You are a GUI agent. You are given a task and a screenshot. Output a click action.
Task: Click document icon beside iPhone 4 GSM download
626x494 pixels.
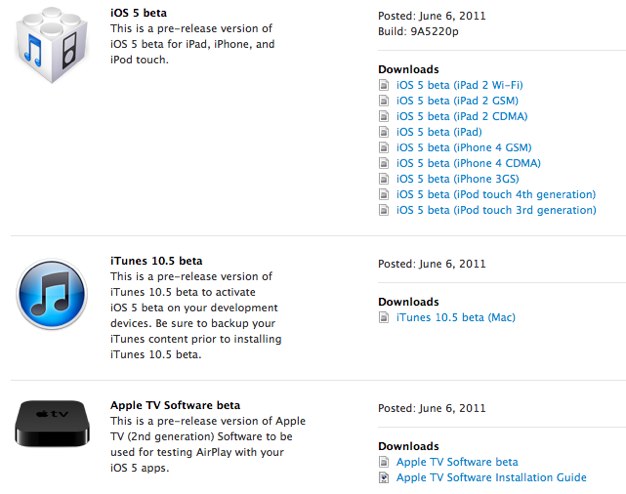pyautogui.click(x=384, y=147)
